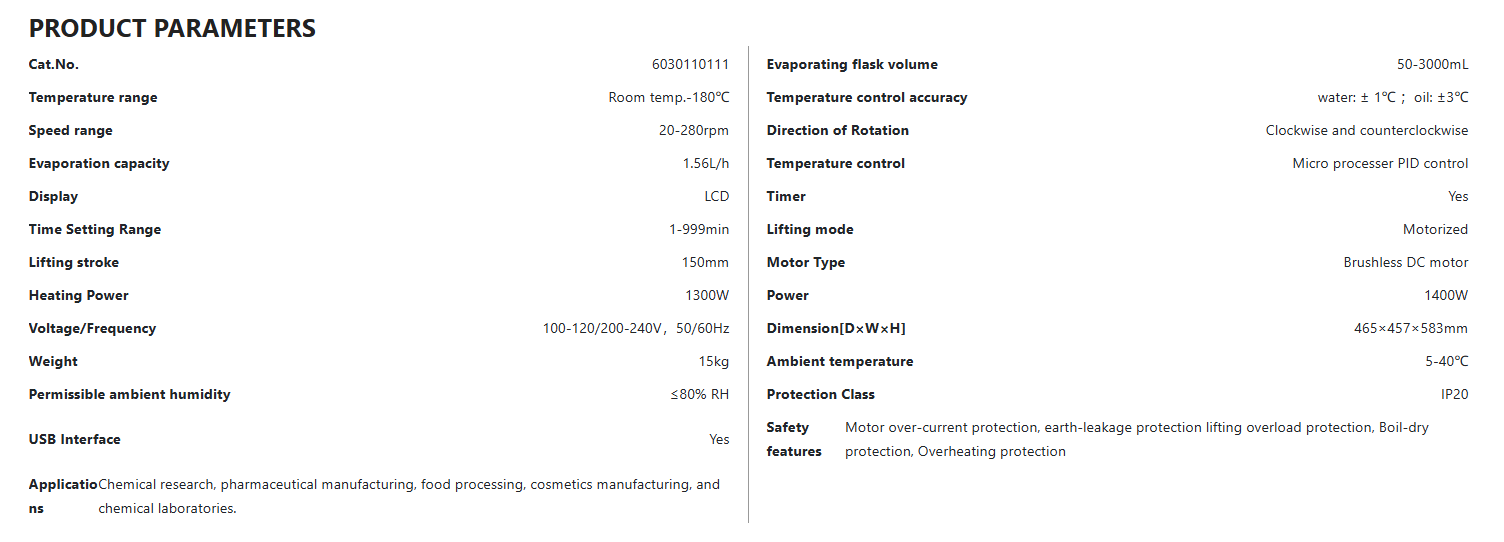Viewport: 1504px width, 542px height.
Task: Click the Brushless DC motor value
Action: click(1405, 263)
